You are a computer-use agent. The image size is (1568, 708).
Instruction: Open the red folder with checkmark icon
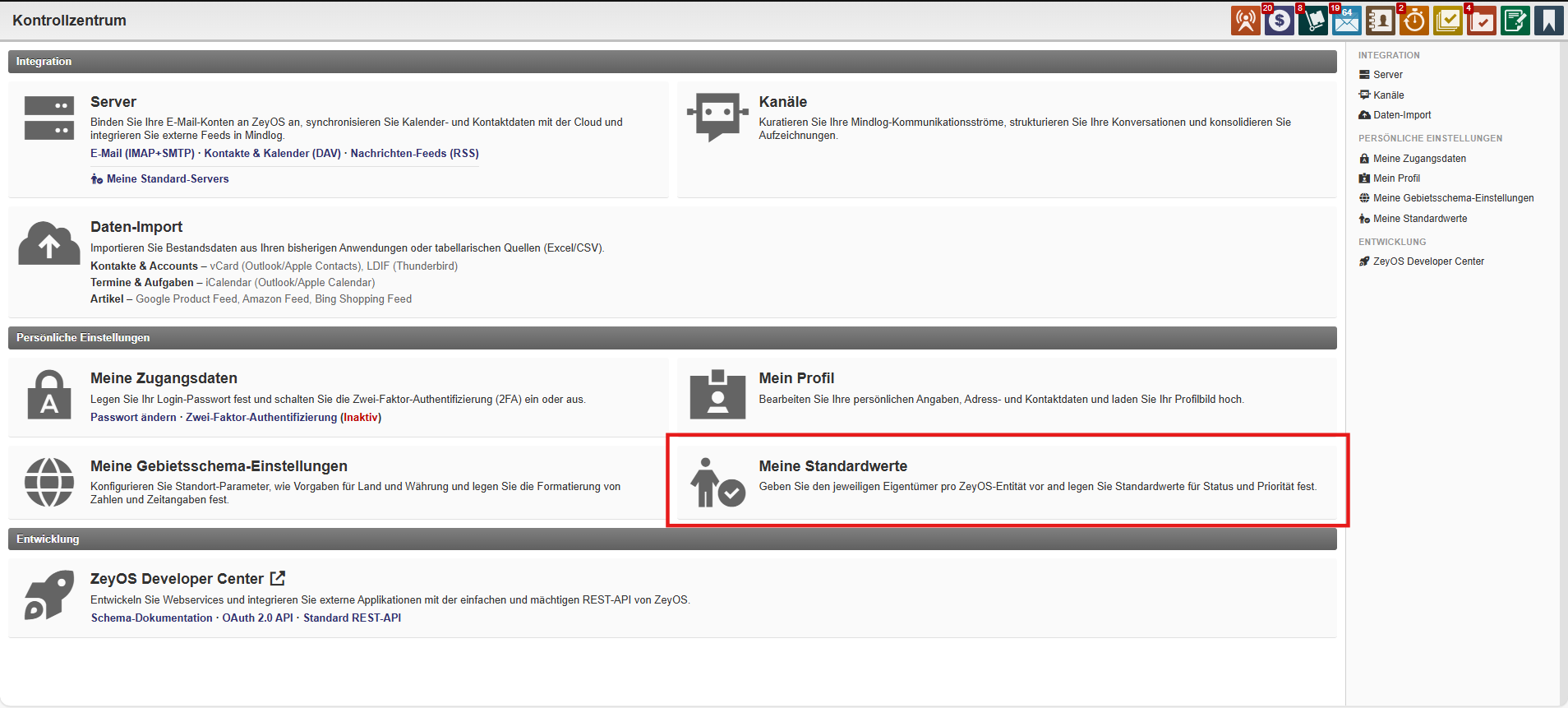coord(1481,21)
